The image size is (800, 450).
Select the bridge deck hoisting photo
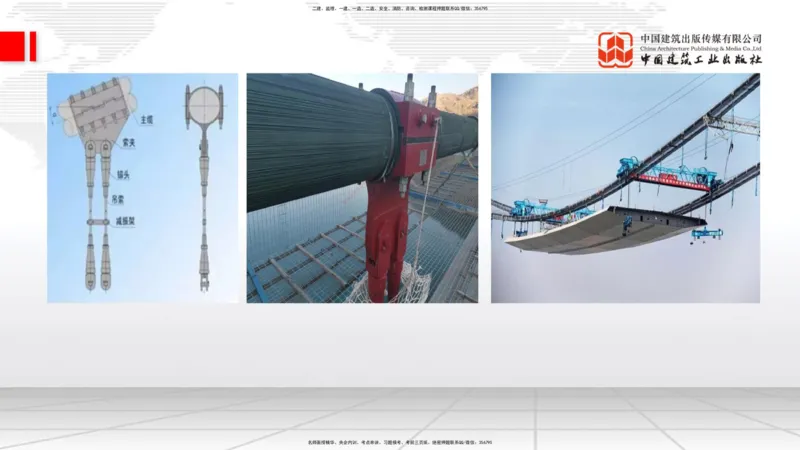click(x=625, y=188)
